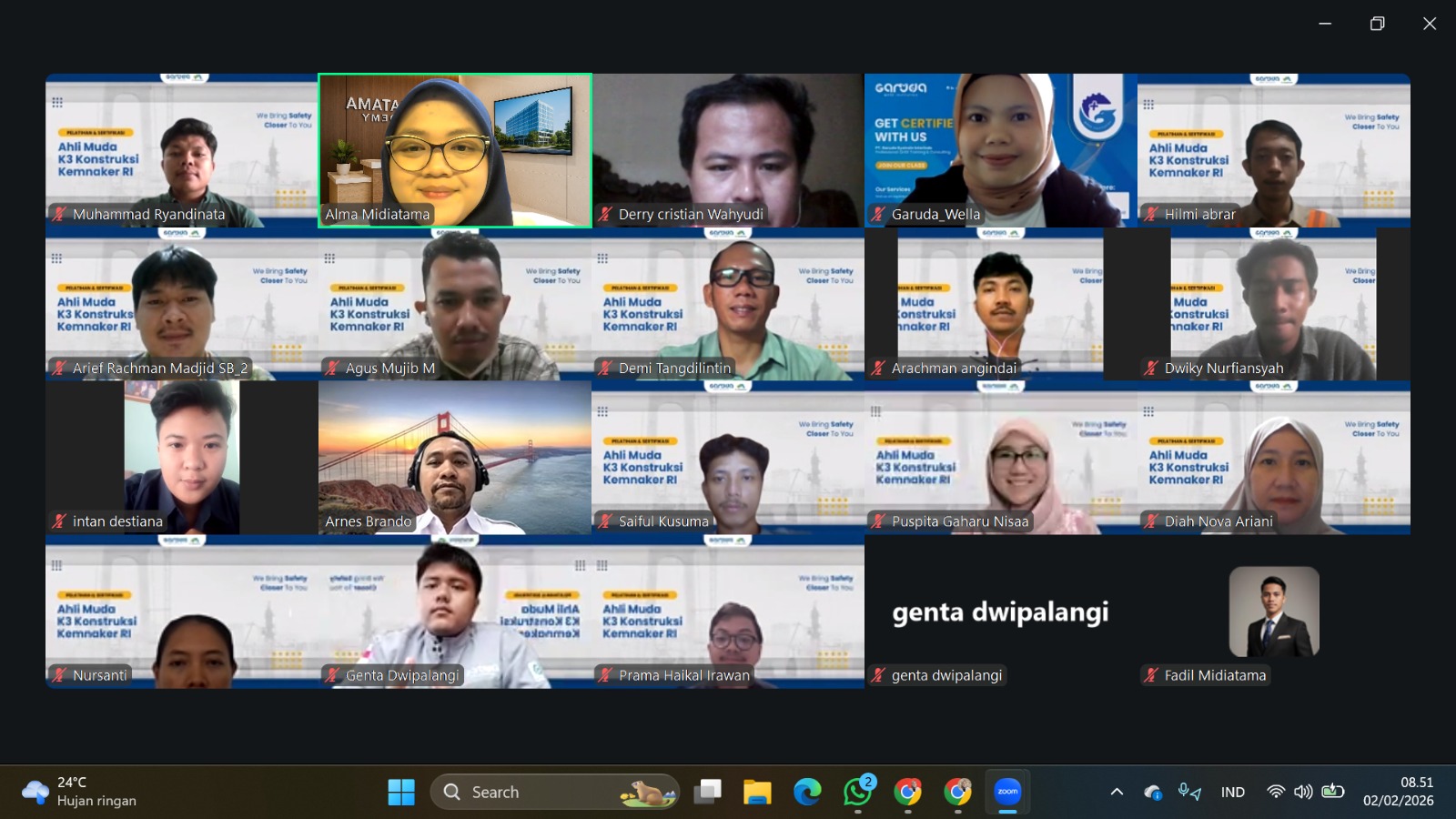Open the clock and date flyout
This screenshot has width=1456, height=819.
click(1398, 792)
